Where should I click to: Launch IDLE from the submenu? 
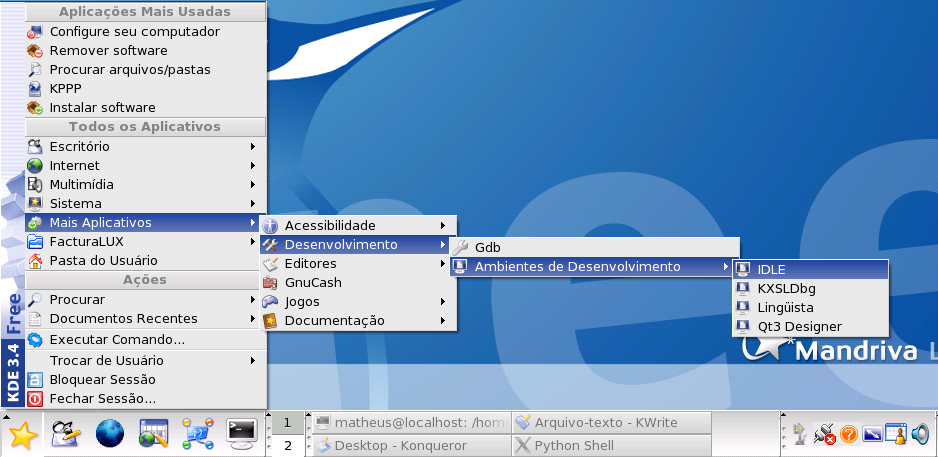click(810, 270)
